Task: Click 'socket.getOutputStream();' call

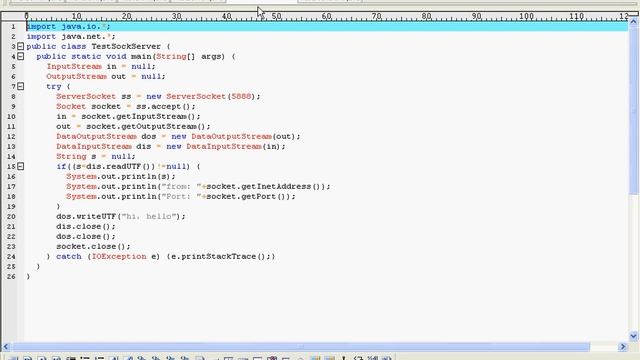Action: pos(148,127)
